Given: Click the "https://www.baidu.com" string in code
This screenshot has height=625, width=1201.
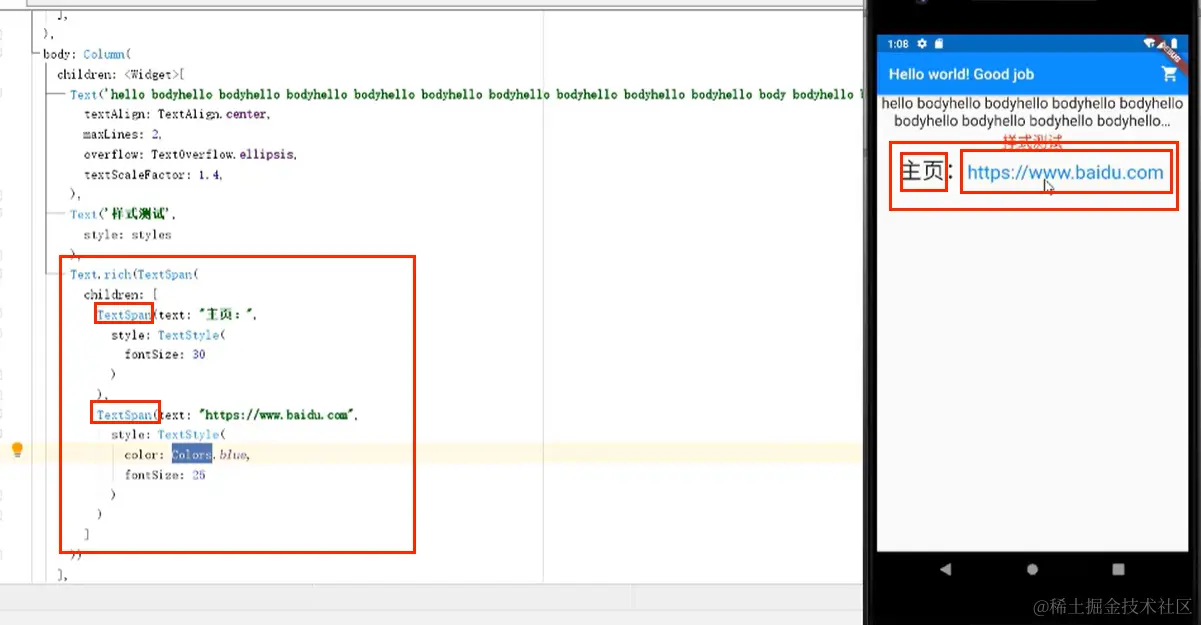Looking at the screenshot, I should (276, 414).
